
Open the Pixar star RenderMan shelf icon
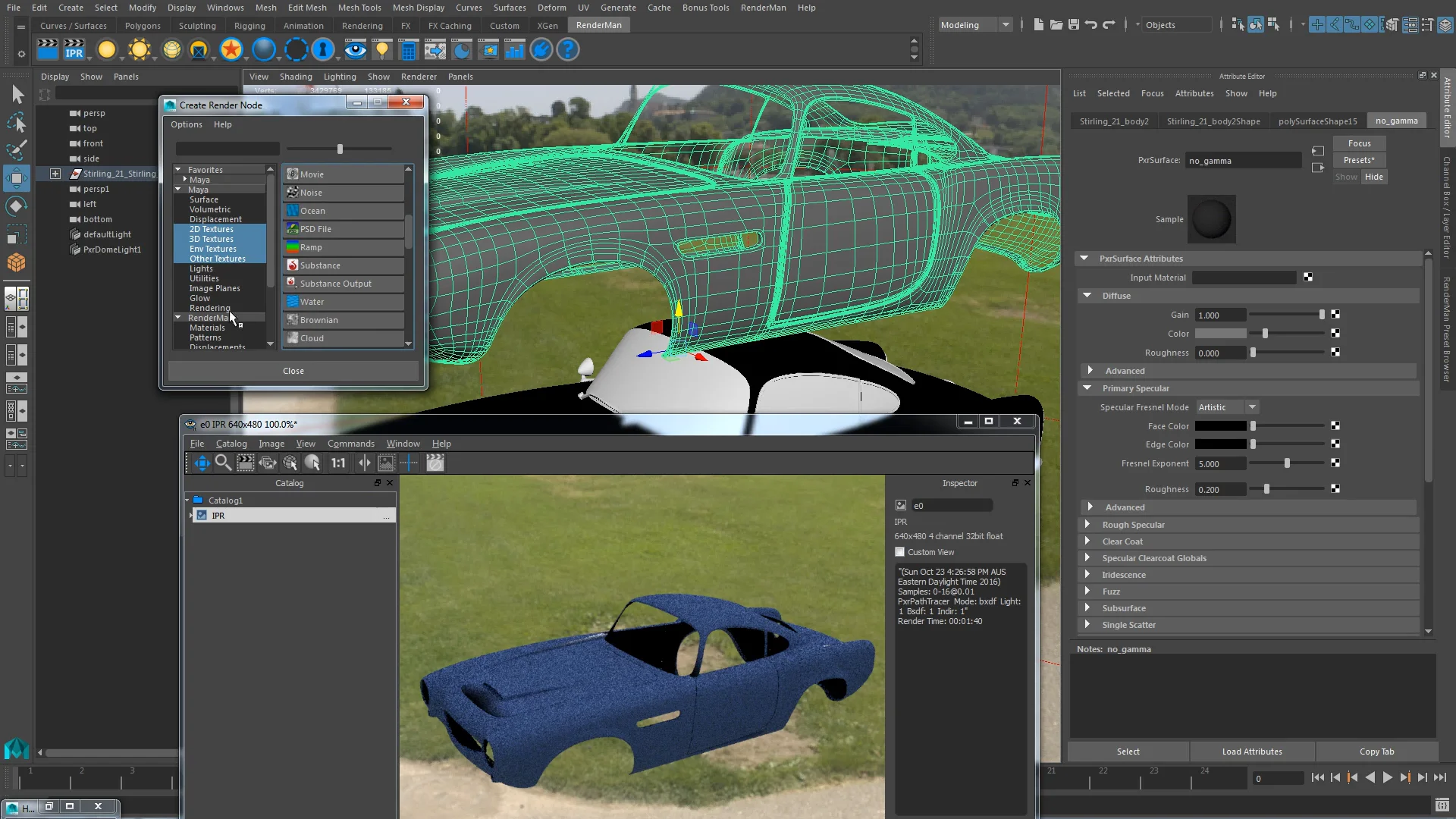(232, 49)
